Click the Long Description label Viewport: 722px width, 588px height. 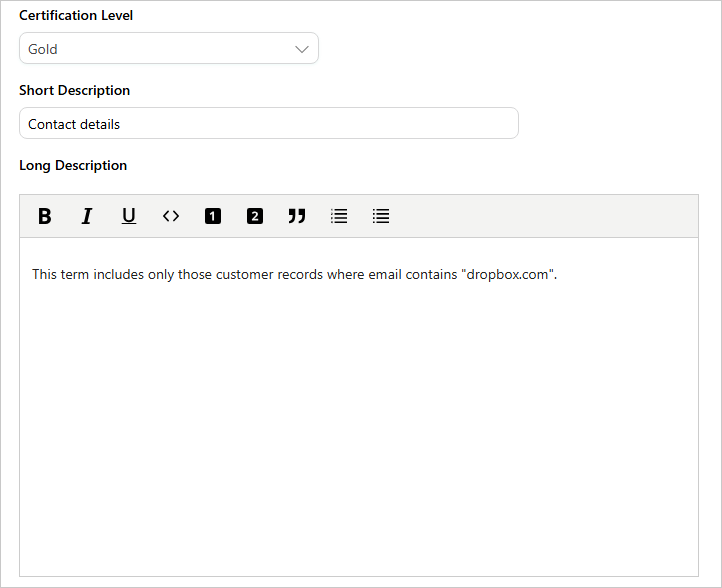point(73,165)
